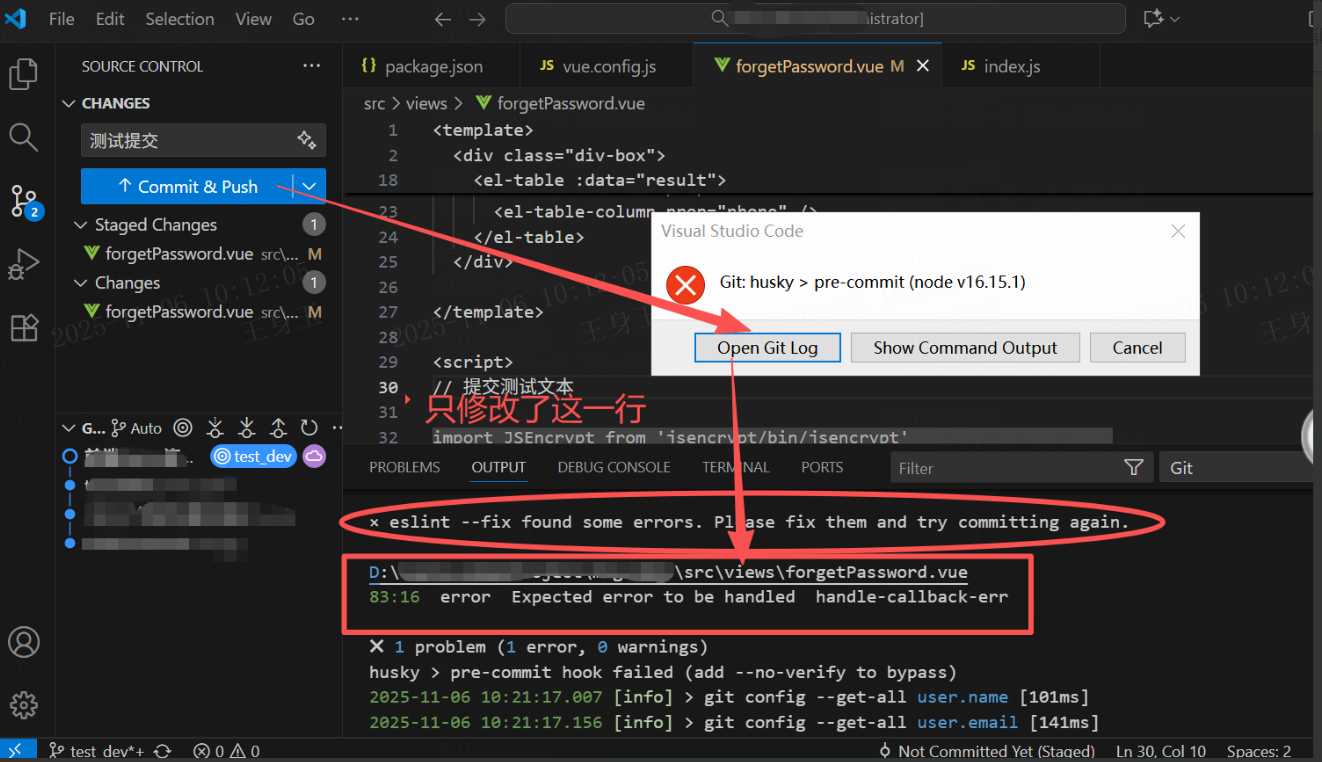1322x762 pixels.
Task: Open the View menu
Action: click(x=253, y=19)
